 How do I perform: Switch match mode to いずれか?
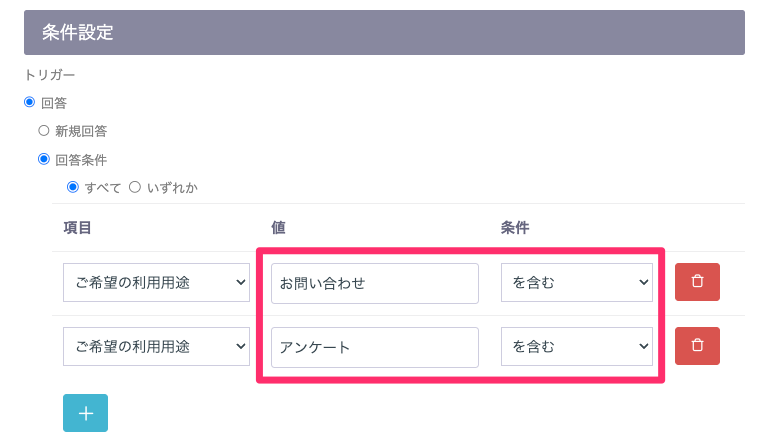tap(135, 187)
